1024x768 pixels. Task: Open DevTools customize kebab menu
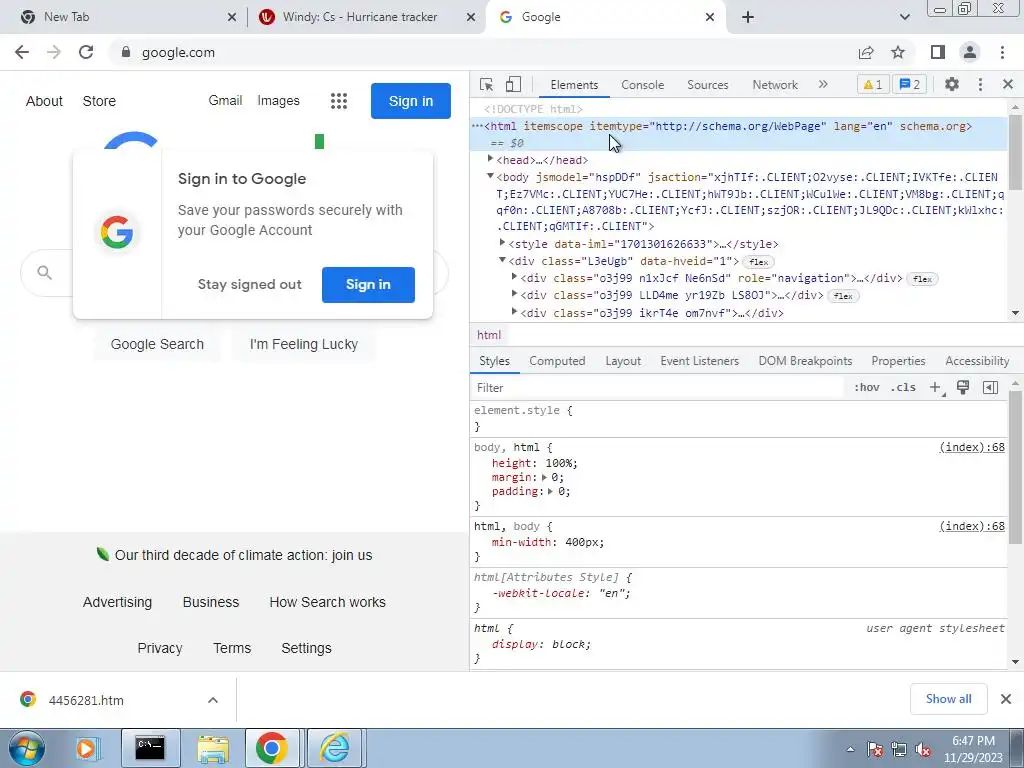[x=980, y=84]
